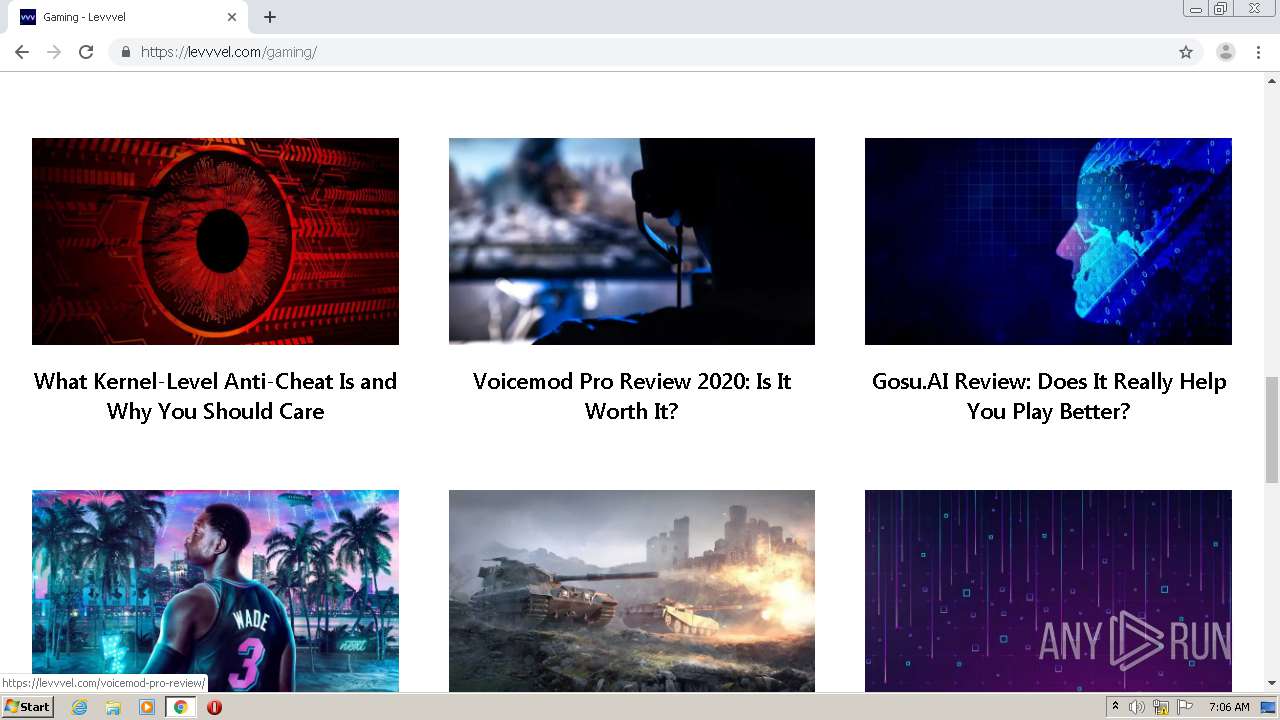Go forward in browser history
This screenshot has height=720, width=1280.
(54, 52)
